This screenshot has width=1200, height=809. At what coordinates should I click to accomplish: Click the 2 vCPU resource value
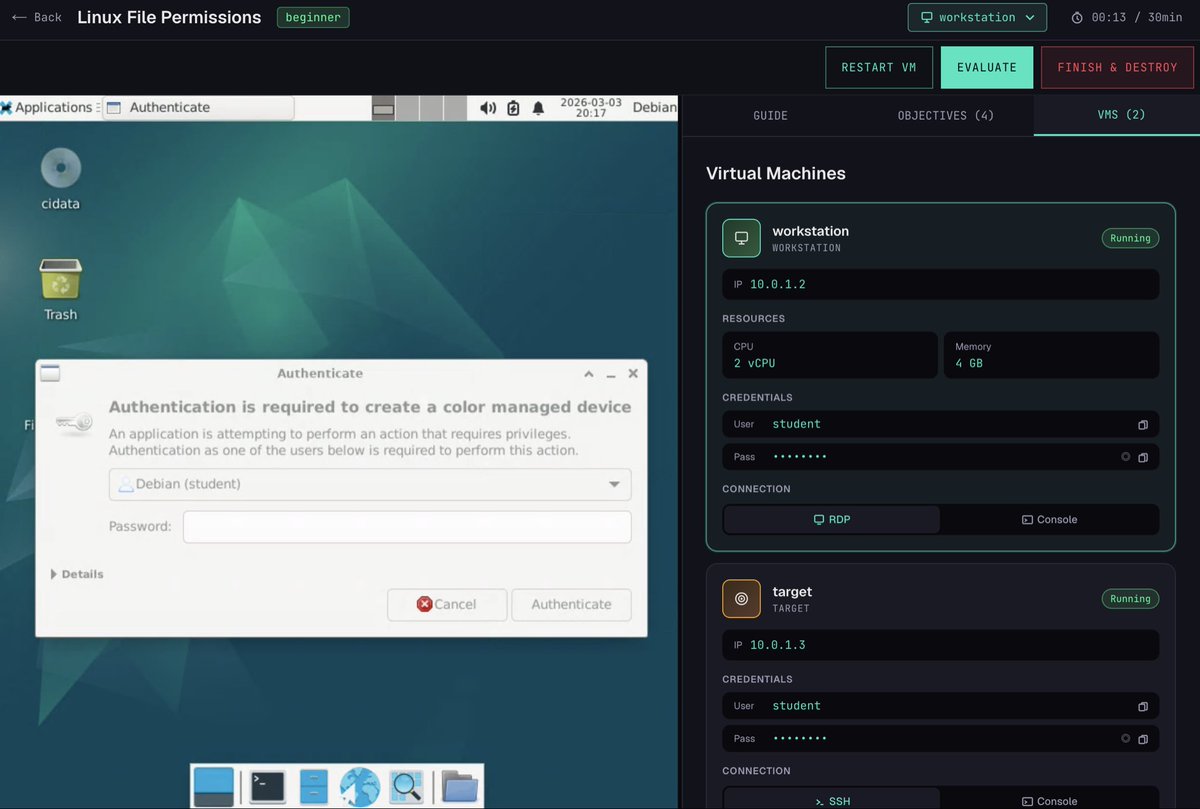(755, 363)
